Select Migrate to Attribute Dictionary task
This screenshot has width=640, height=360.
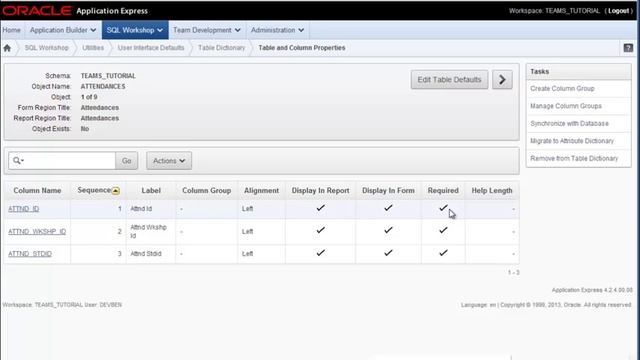click(572, 141)
